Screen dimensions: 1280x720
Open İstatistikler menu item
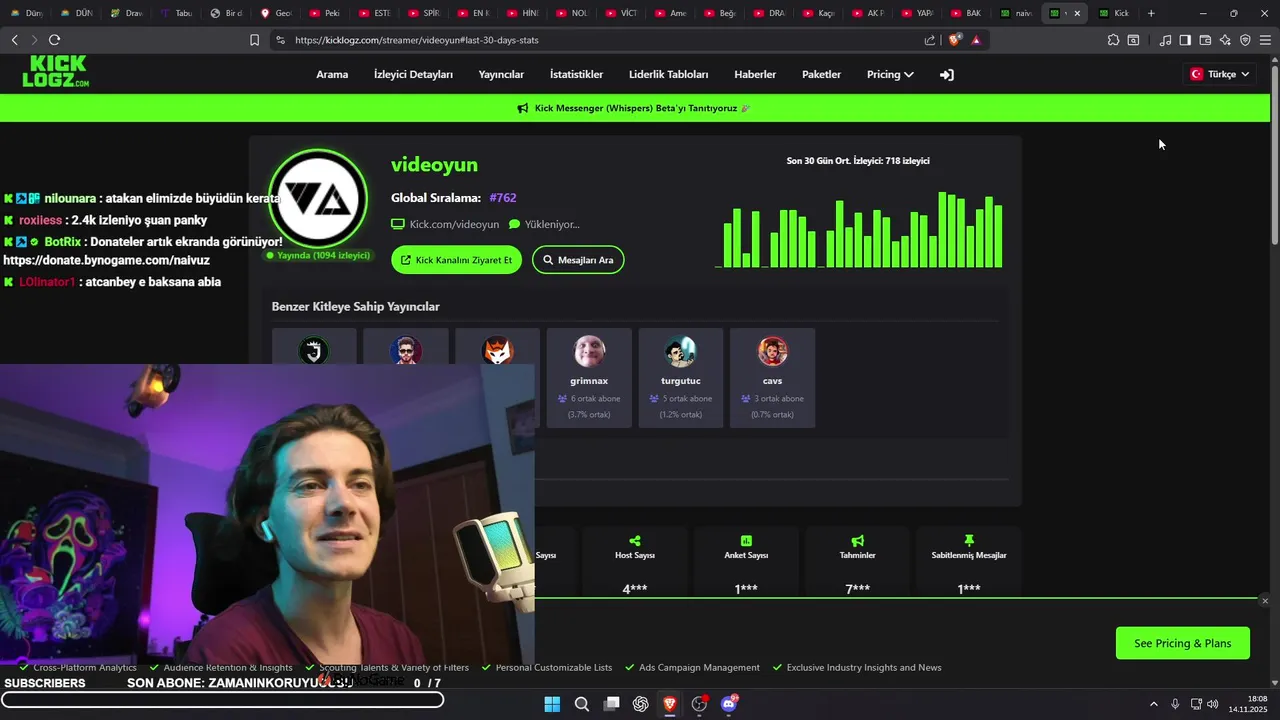[576, 75]
